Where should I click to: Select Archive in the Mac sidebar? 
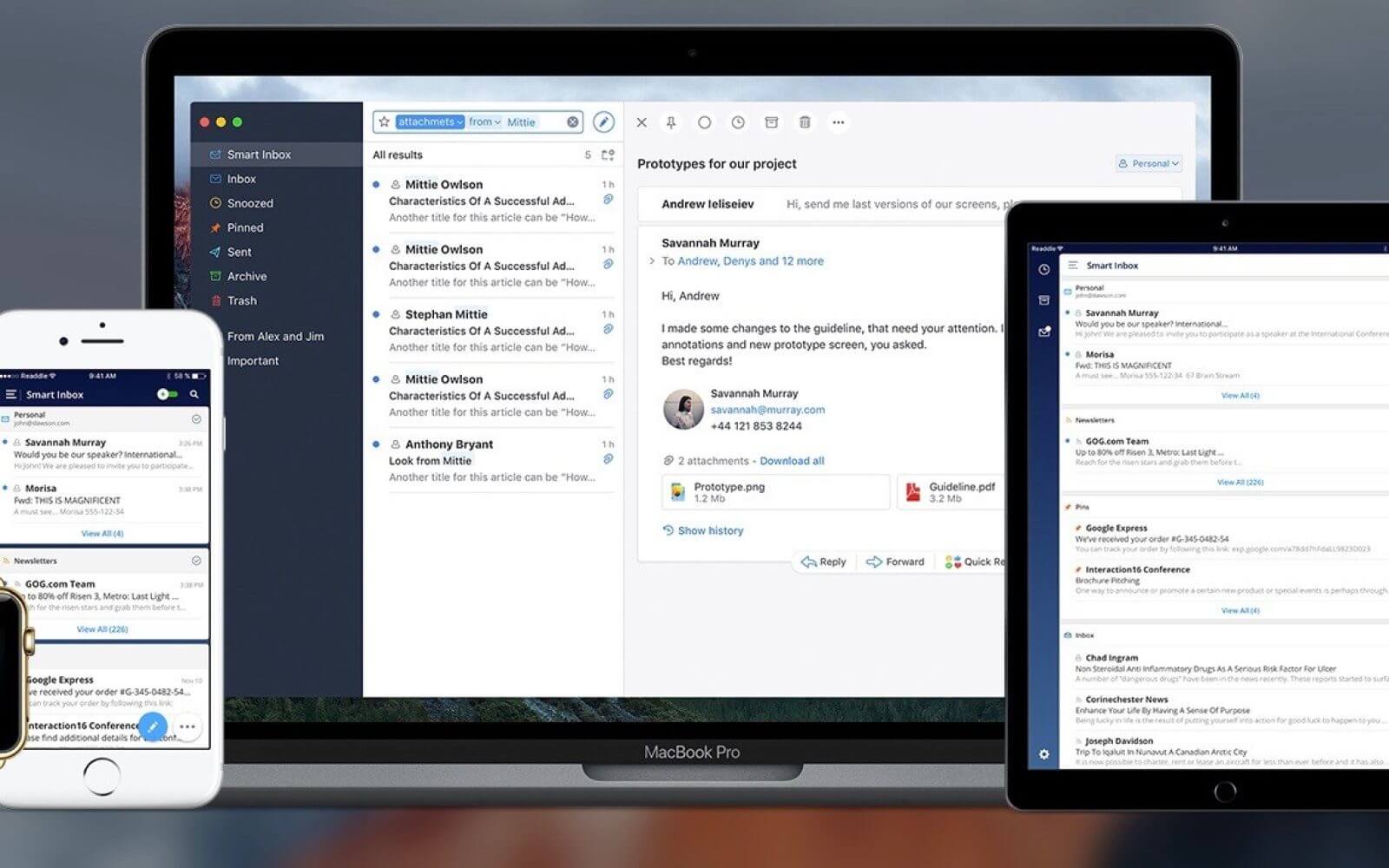(276, 276)
